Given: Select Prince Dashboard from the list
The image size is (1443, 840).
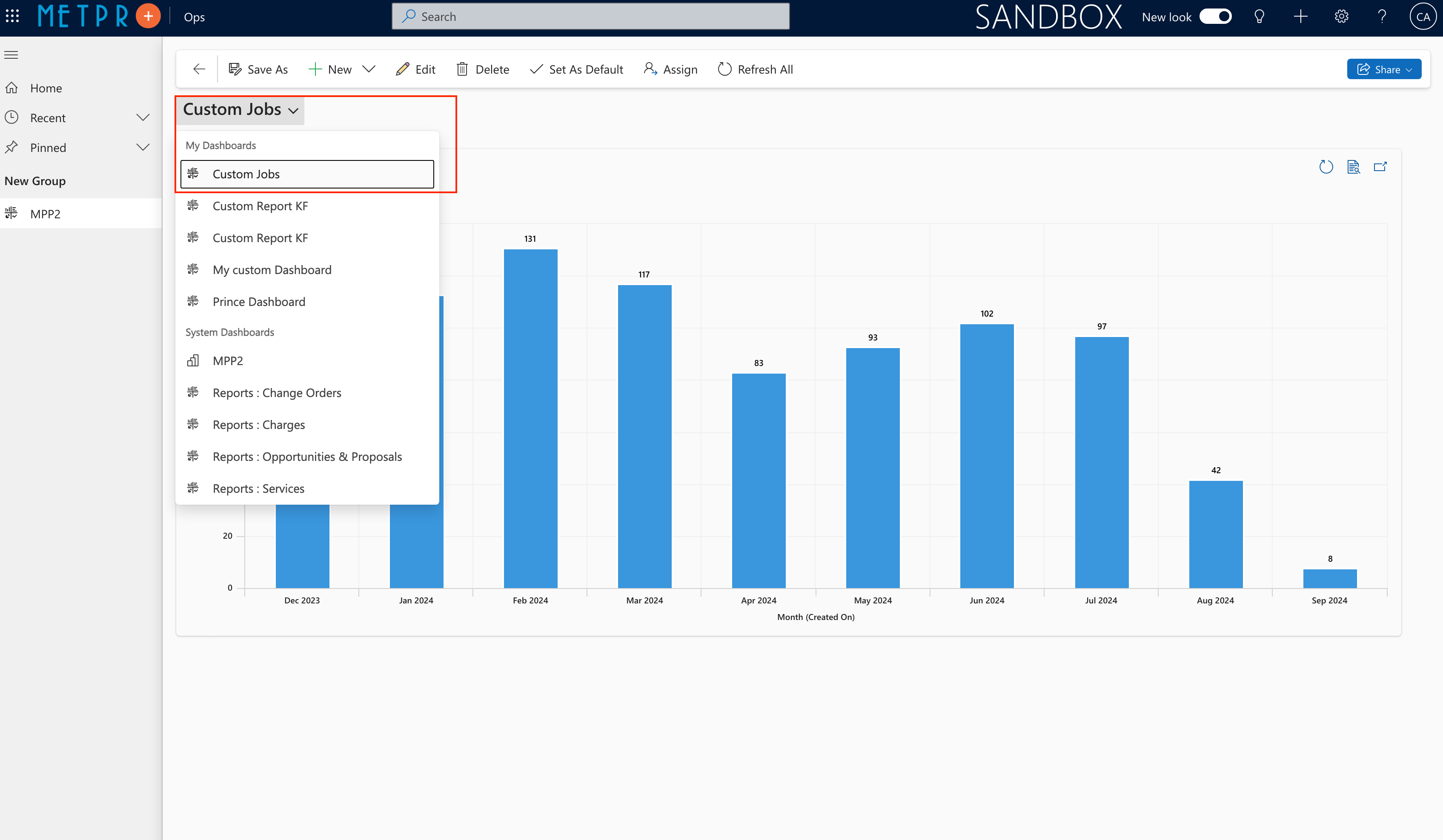Looking at the screenshot, I should pos(259,302).
